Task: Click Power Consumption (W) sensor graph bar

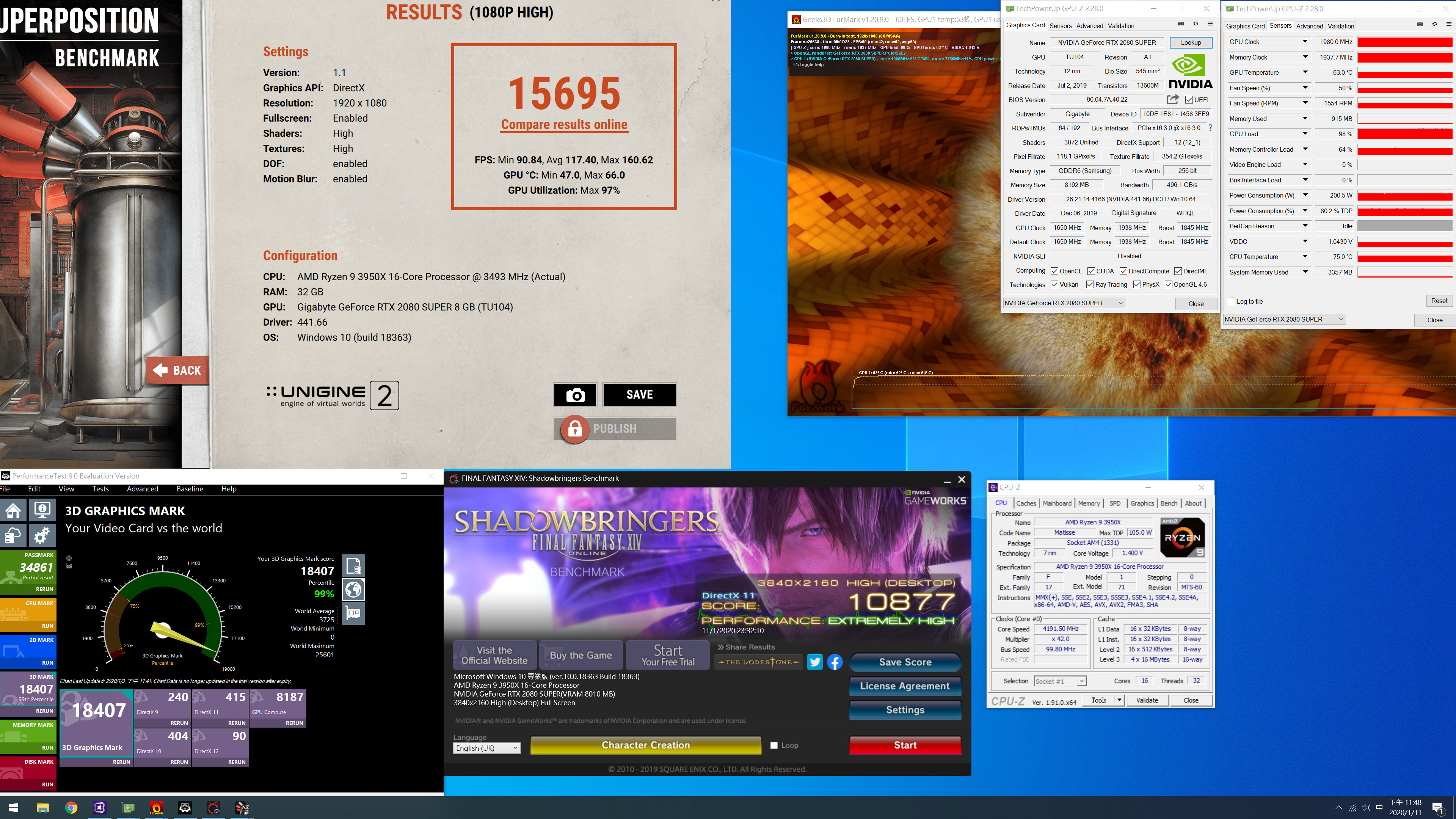Action: pos(1404,196)
